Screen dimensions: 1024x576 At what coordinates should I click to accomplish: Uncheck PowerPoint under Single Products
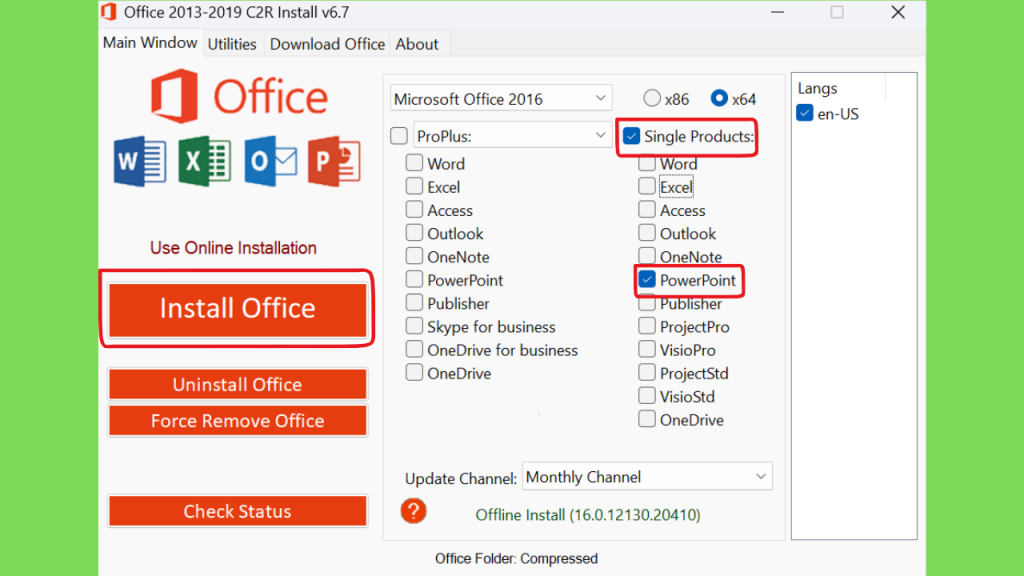click(647, 280)
